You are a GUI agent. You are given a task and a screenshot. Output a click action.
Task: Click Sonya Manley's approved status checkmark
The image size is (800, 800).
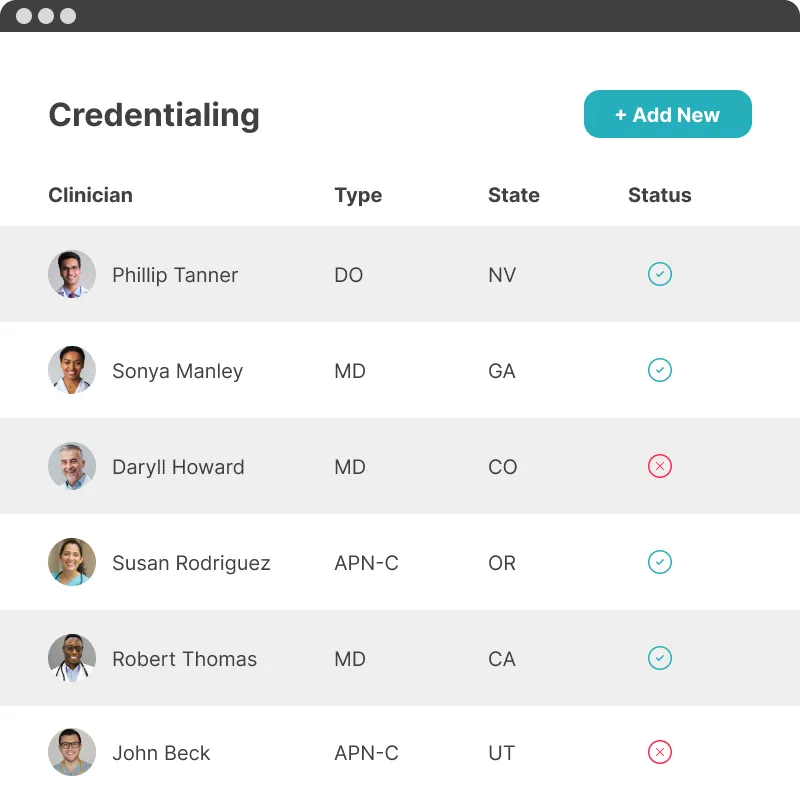pyautogui.click(x=659, y=370)
